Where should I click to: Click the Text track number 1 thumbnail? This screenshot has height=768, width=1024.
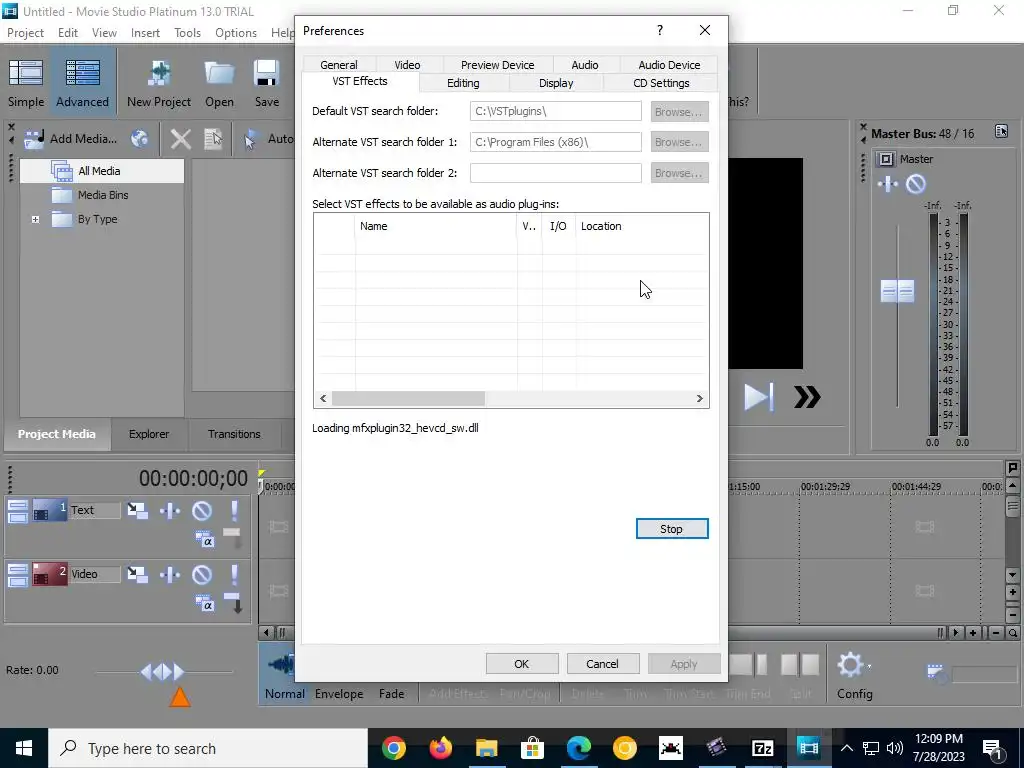tap(50, 510)
